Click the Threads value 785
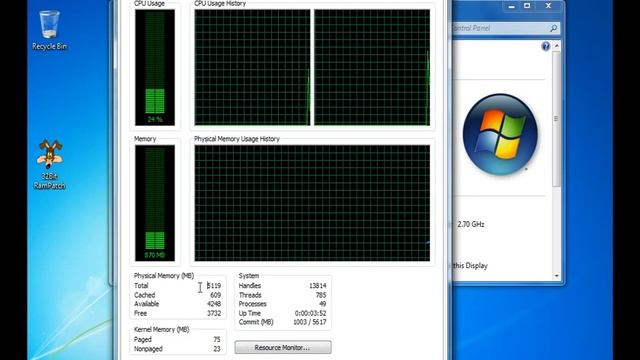Image resolution: width=640 pixels, height=360 pixels. tap(321, 295)
